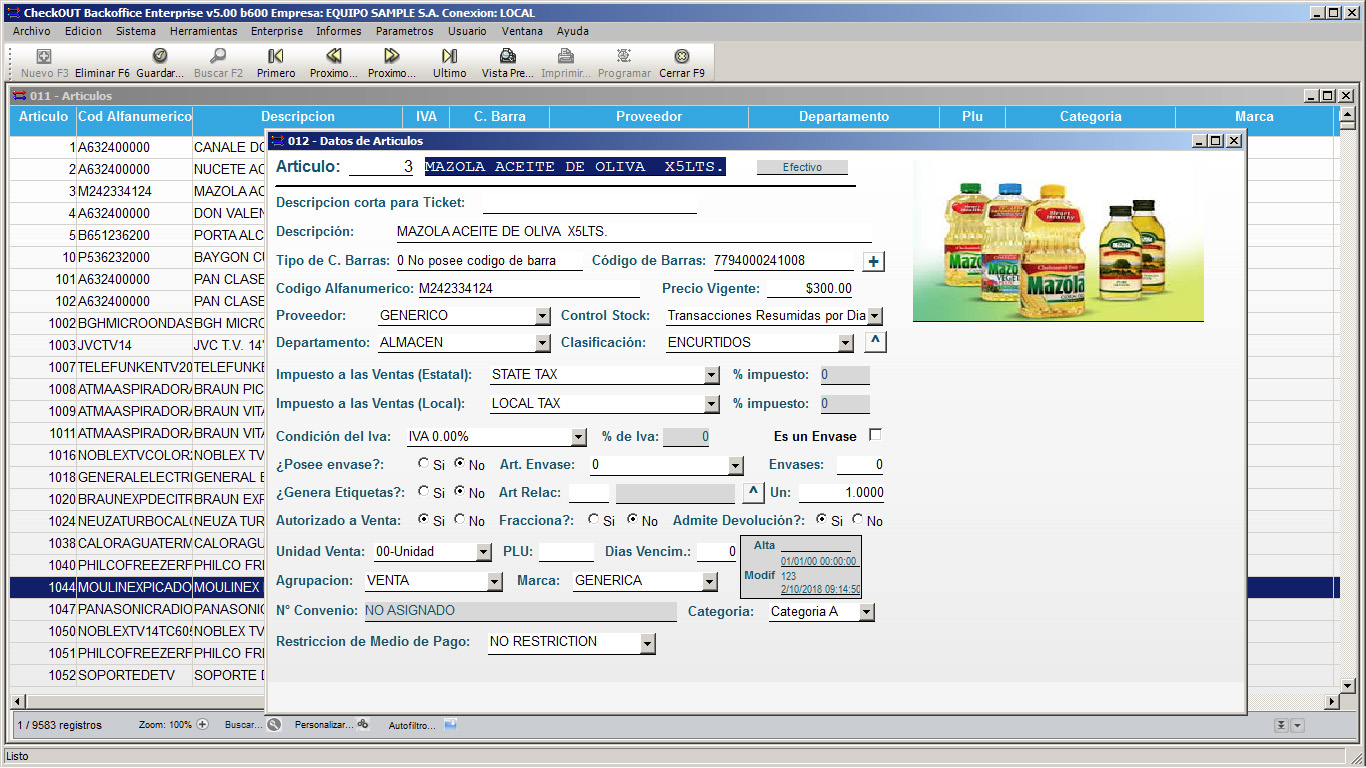Click the Descripcion corta para Ticket field
This screenshot has width=1366, height=768.
point(589,204)
